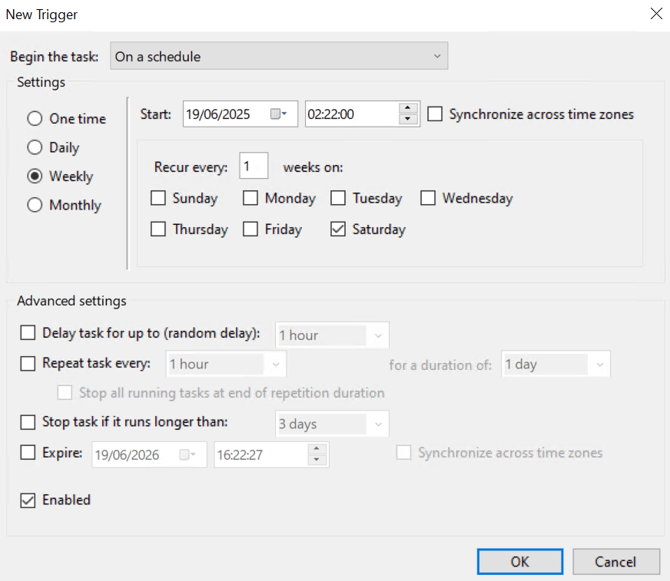The image size is (670, 581).
Task: Check the Monday checkbox
Action: (250, 198)
